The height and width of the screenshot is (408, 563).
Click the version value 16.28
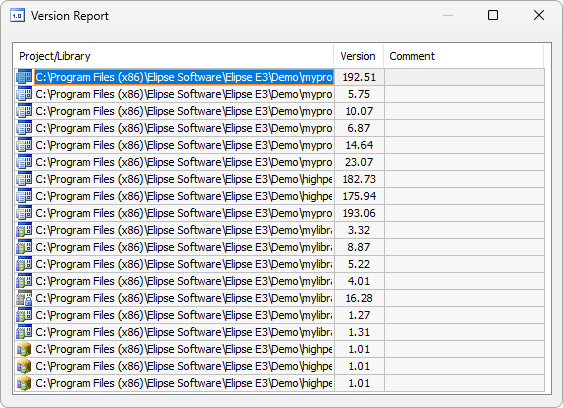coord(359,298)
